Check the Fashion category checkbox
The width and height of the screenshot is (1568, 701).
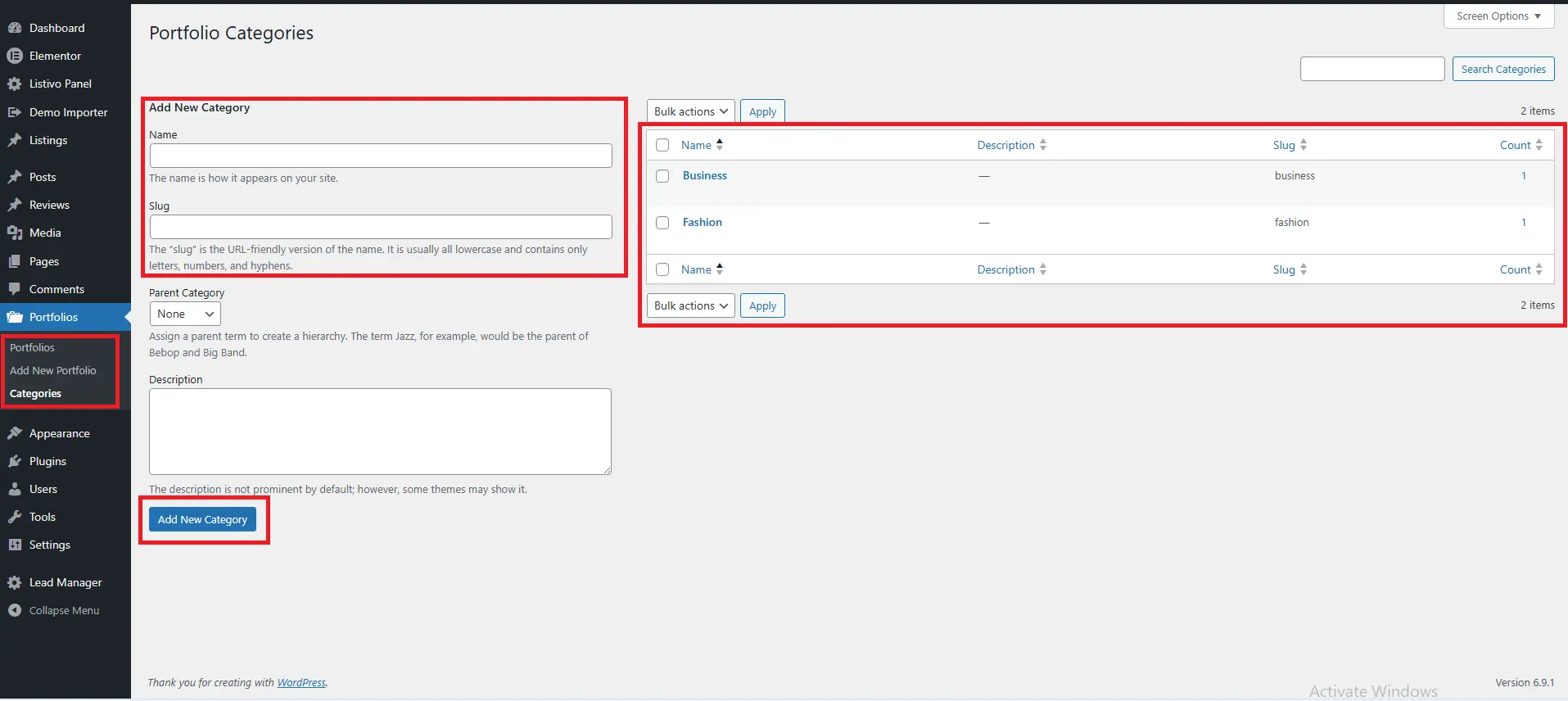tap(662, 223)
